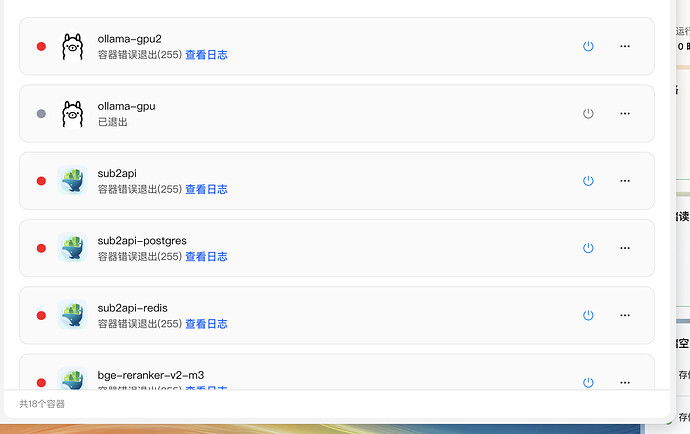
Task: Open more options for sub2api-redis
Action: click(625, 315)
